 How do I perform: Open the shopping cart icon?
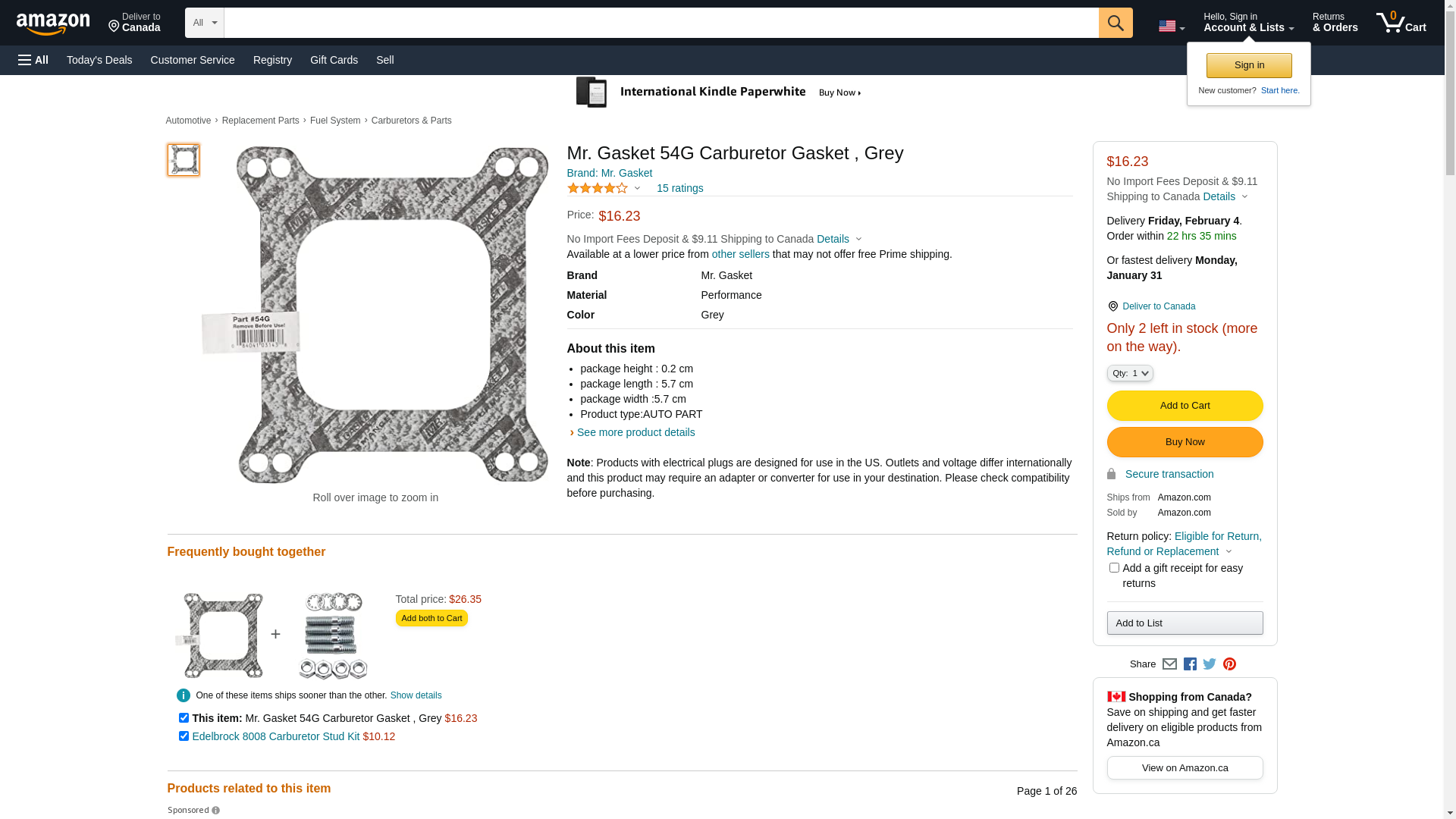pos(1401,23)
